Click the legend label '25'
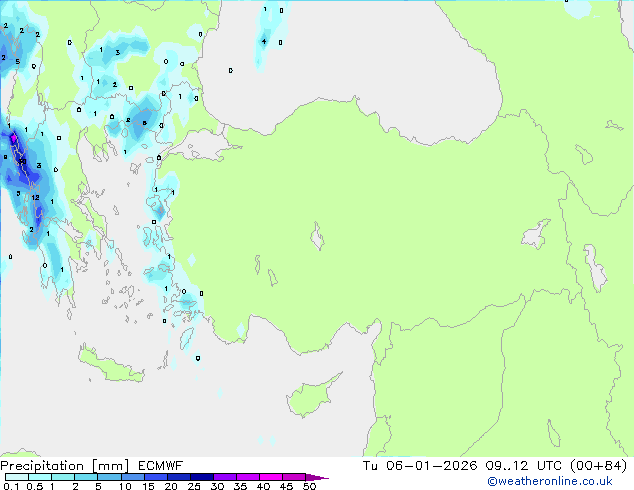Image resolution: width=634 pixels, height=490 pixels. [194, 486]
